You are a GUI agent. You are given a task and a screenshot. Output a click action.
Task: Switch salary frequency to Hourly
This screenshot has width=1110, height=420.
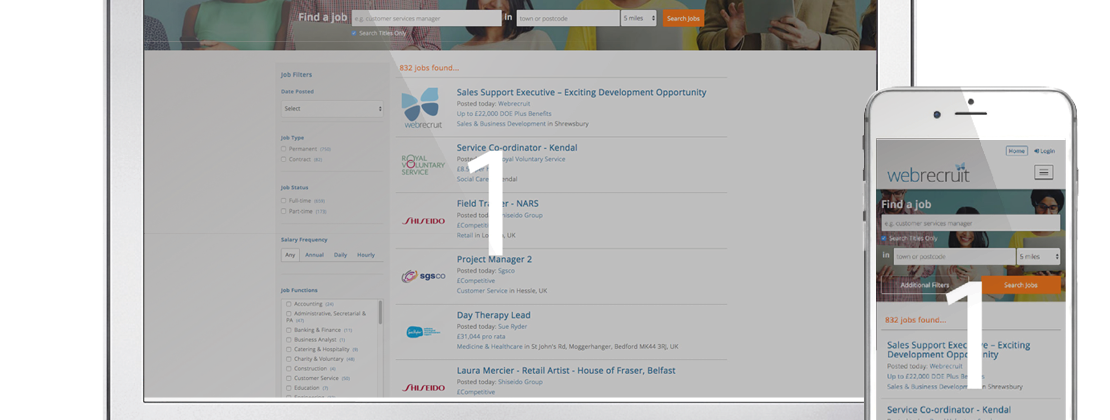[366, 255]
